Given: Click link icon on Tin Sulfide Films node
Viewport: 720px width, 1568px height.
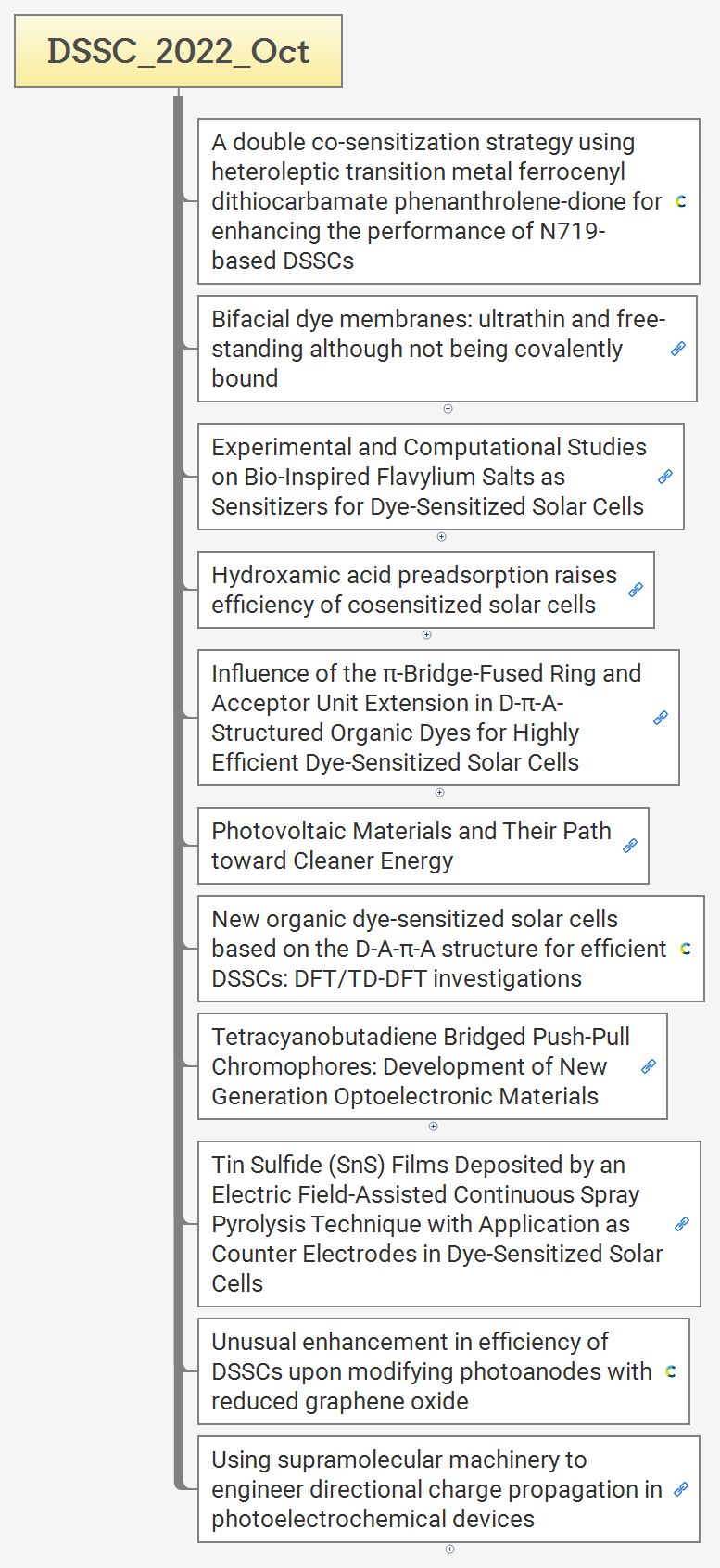Looking at the screenshot, I should coord(682,1224).
